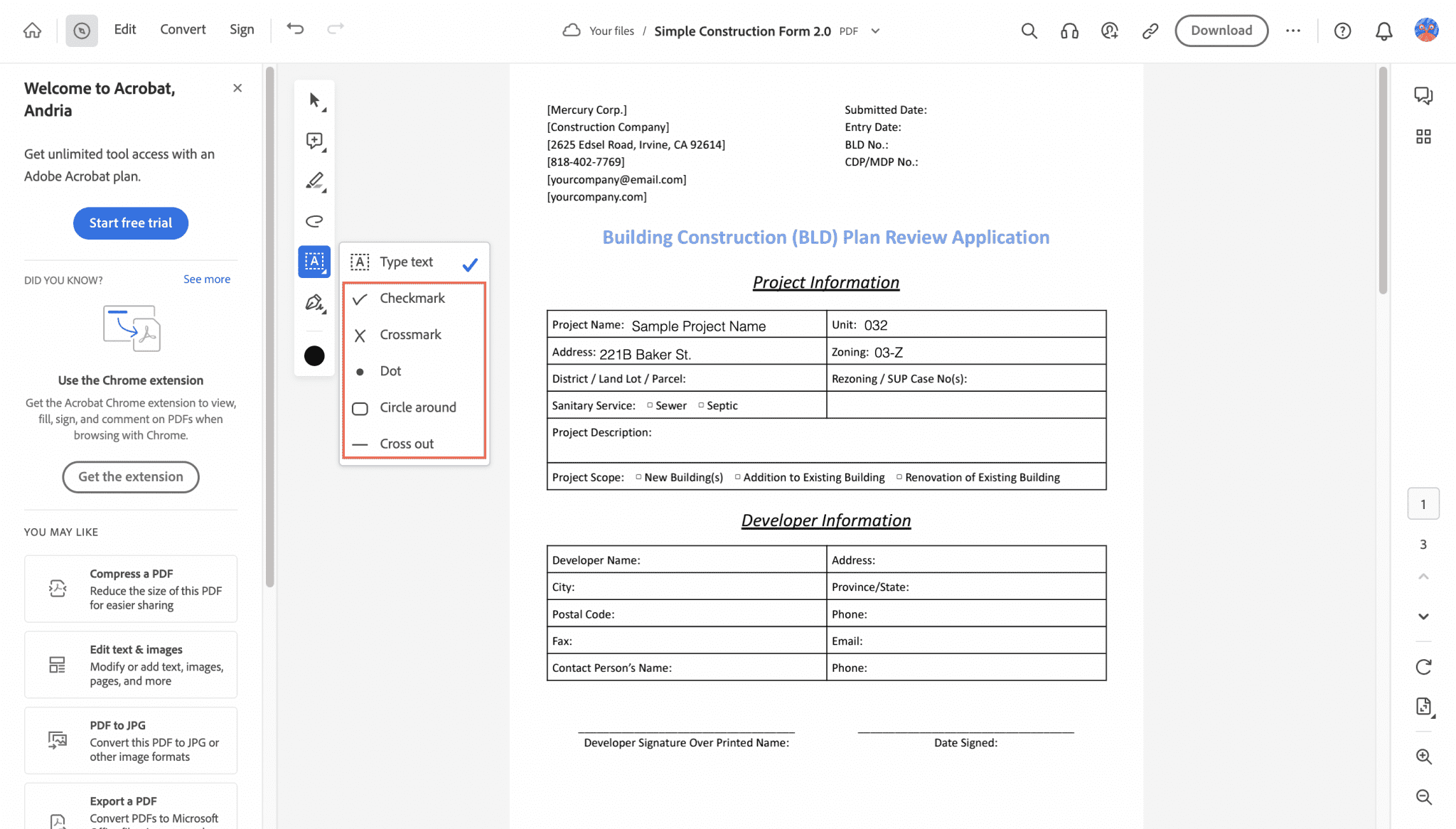The image size is (1456, 829).
Task: Select the freehand Draw tool
Action: (314, 221)
